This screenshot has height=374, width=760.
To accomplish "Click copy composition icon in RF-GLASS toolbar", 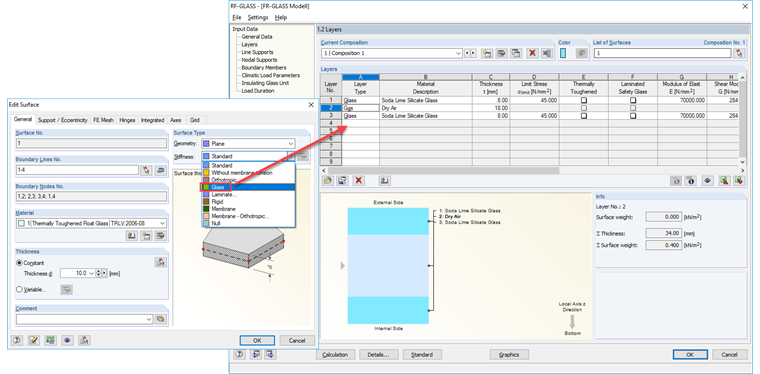I will [517, 53].
